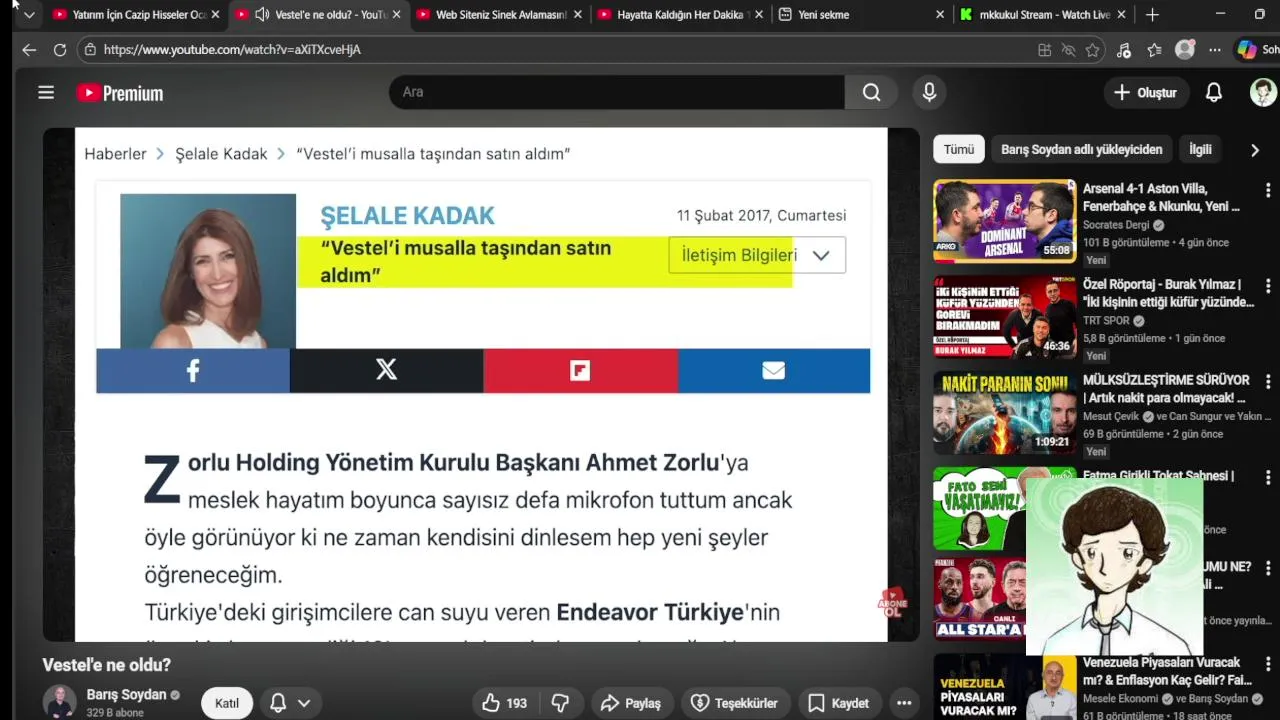Expand the notification bell dropdown beside Katıl
Viewport: 1280px width, 720px height.
304,703
